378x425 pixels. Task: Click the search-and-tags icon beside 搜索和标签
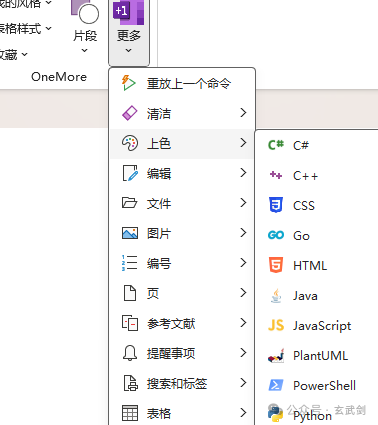click(130, 383)
